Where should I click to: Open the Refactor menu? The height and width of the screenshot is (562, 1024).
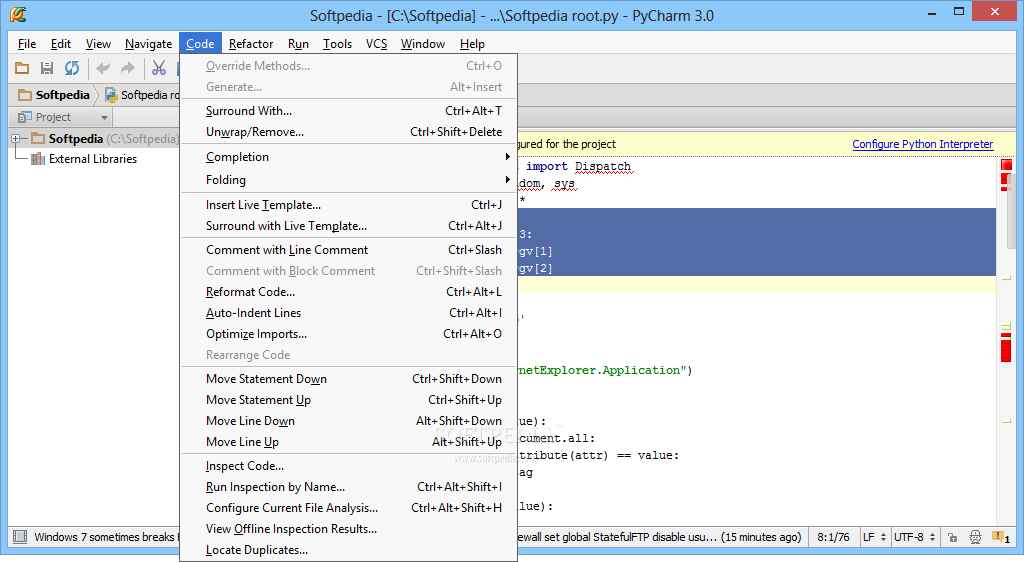pos(251,44)
